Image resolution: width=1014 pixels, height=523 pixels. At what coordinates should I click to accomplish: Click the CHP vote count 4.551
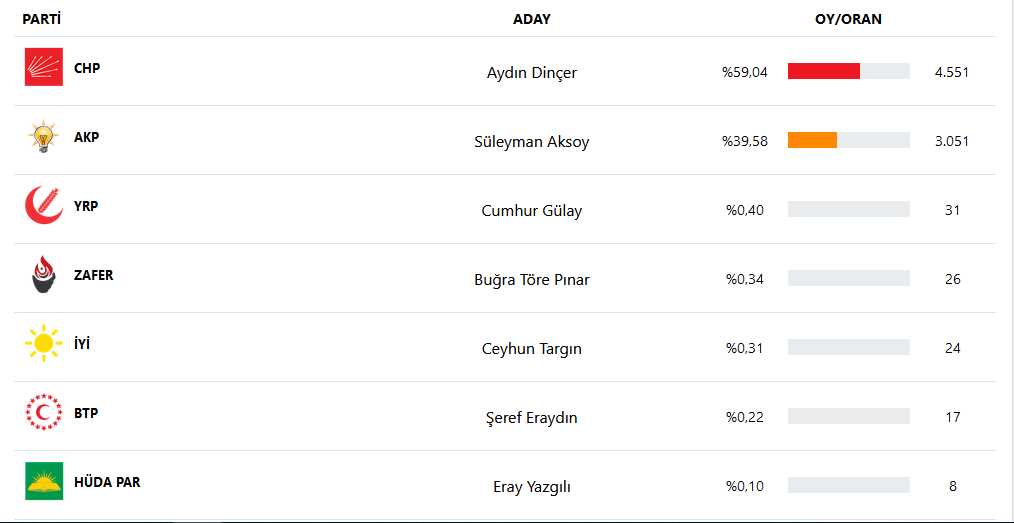(x=951, y=72)
